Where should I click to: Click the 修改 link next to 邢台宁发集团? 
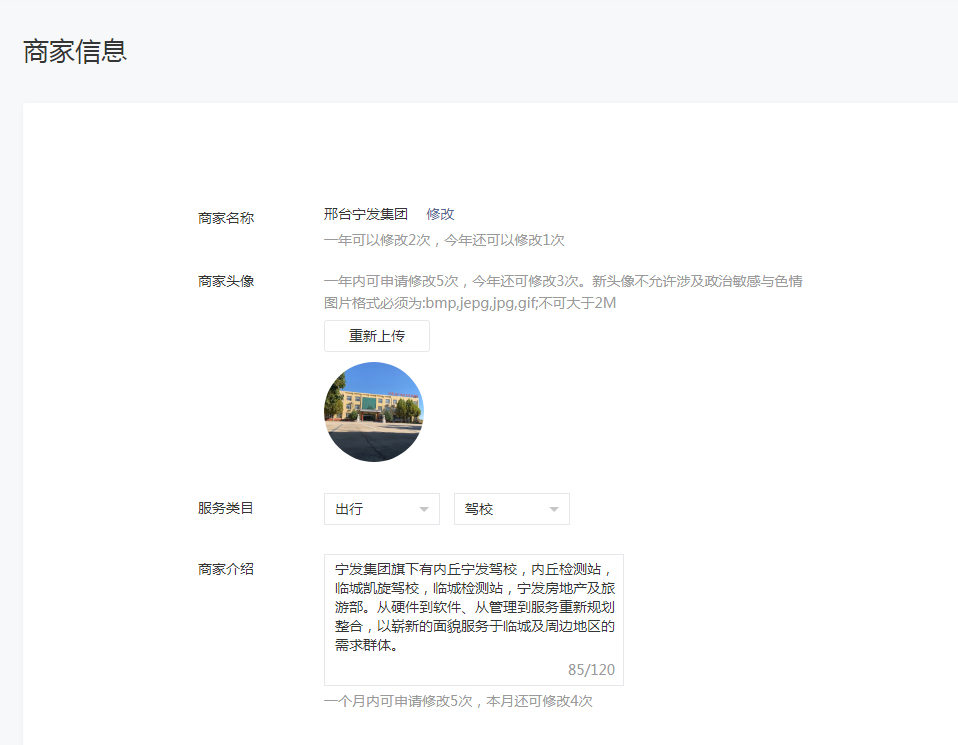coord(440,214)
